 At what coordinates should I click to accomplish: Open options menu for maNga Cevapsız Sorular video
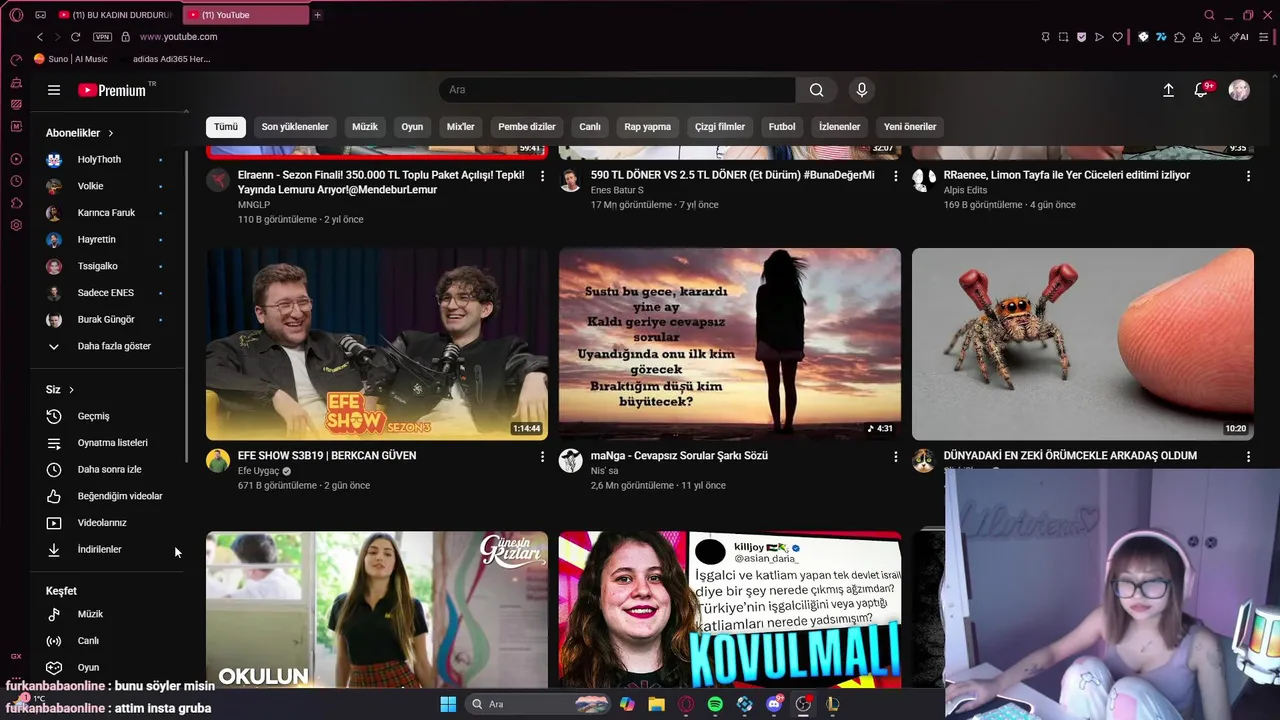[895, 456]
